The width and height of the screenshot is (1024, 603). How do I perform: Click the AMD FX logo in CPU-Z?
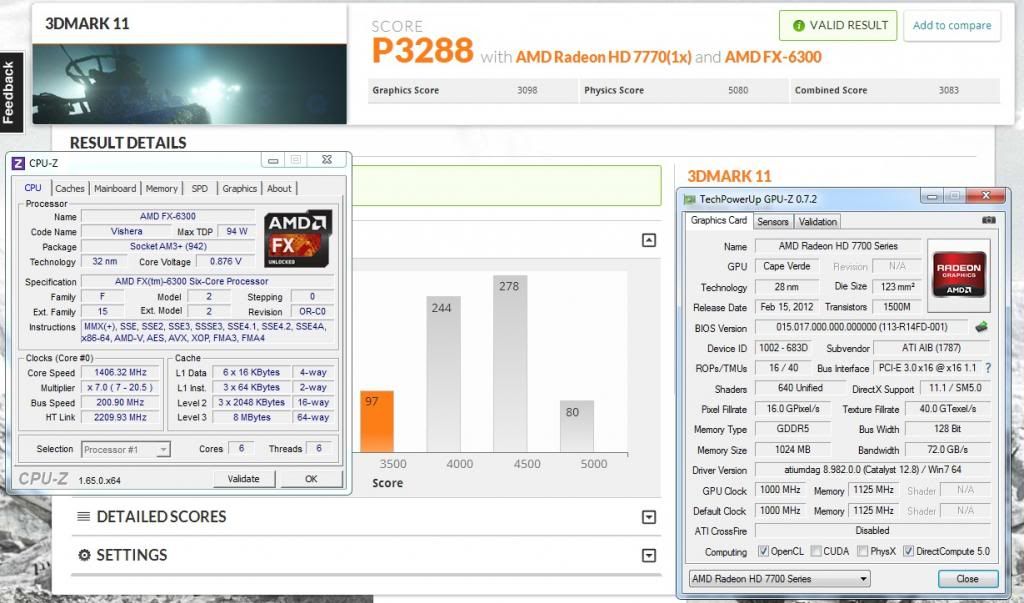(x=298, y=239)
